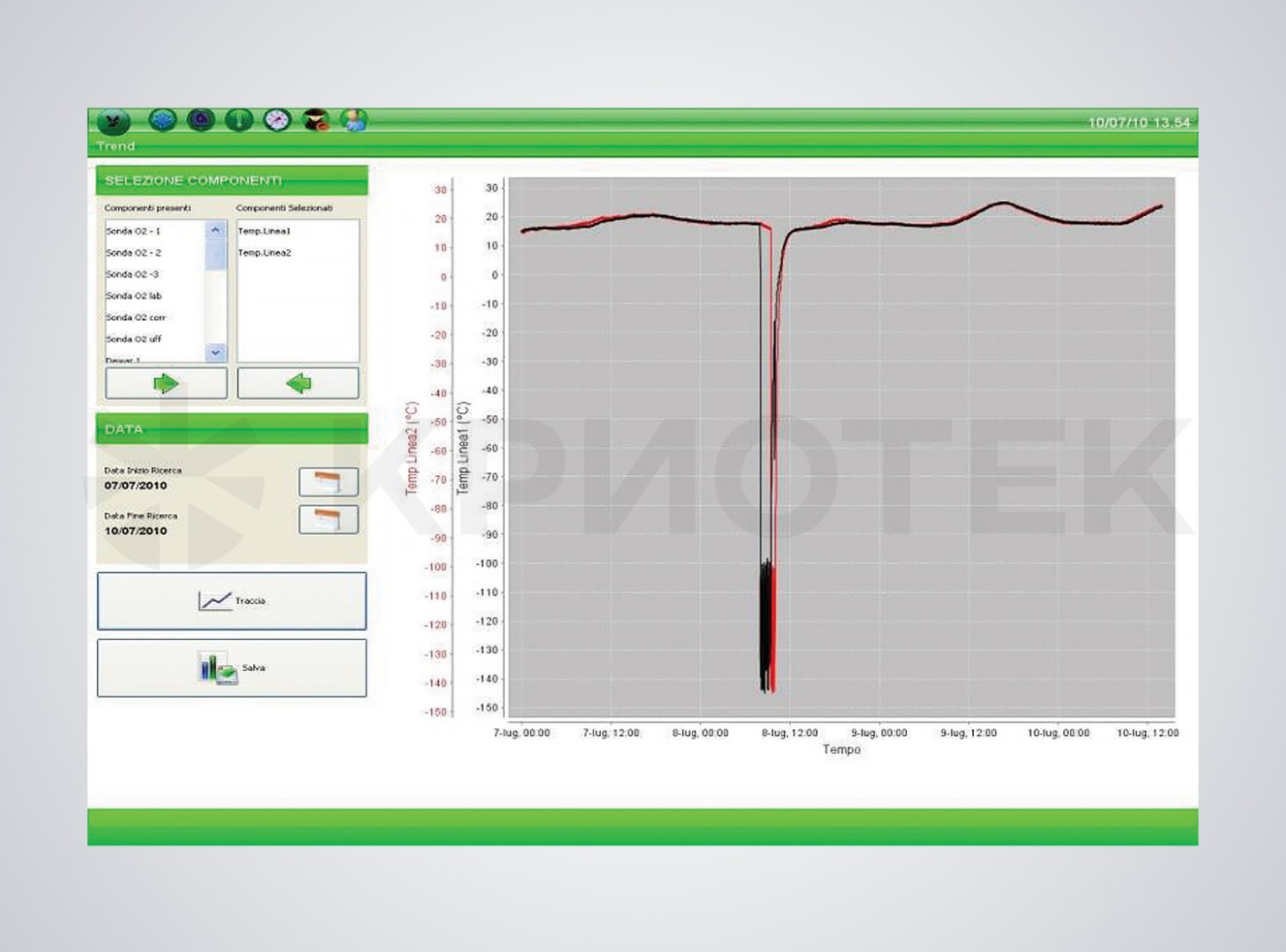Click the Traccia plot button
The width and height of the screenshot is (1286, 952).
click(232, 601)
